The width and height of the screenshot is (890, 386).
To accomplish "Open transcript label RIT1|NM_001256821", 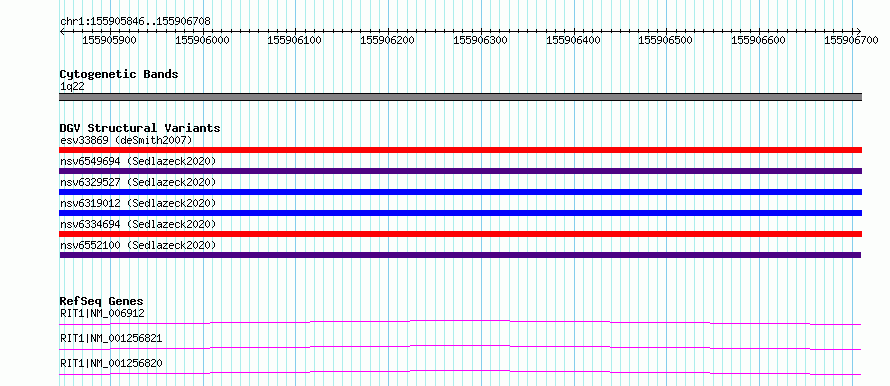I will (111, 338).
